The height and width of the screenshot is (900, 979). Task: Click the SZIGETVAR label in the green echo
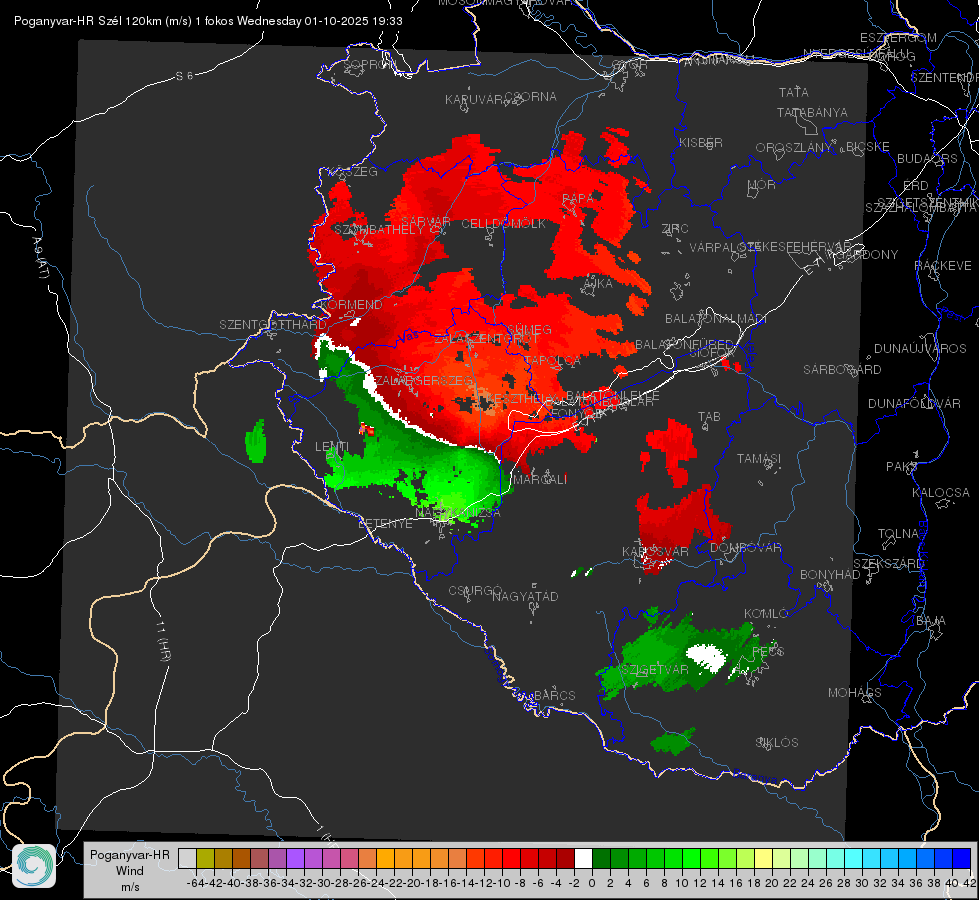tap(654, 670)
